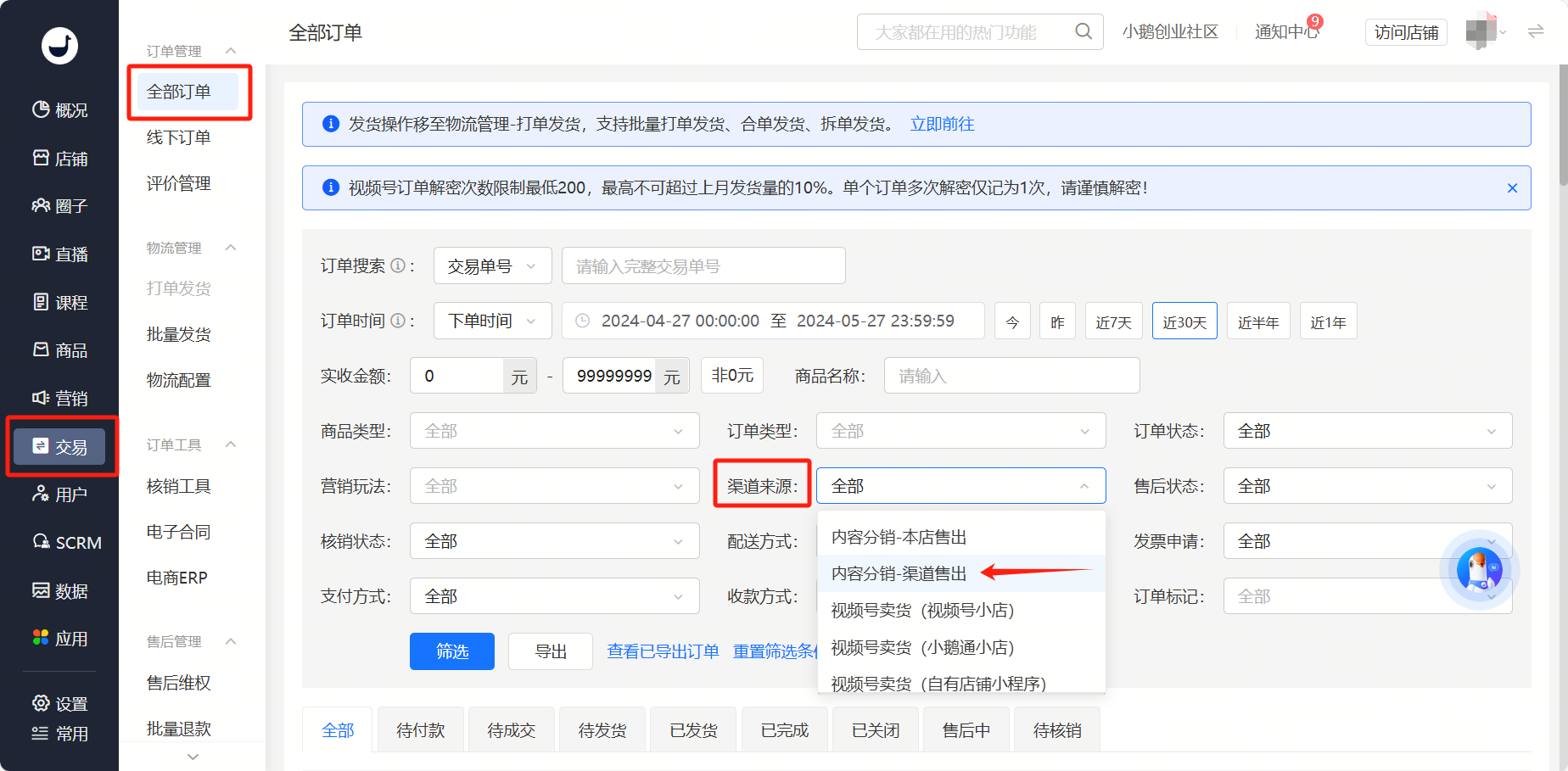This screenshot has height=771, width=1568.
Task: Open the 直播 live sidebar item
Action: (x=59, y=254)
